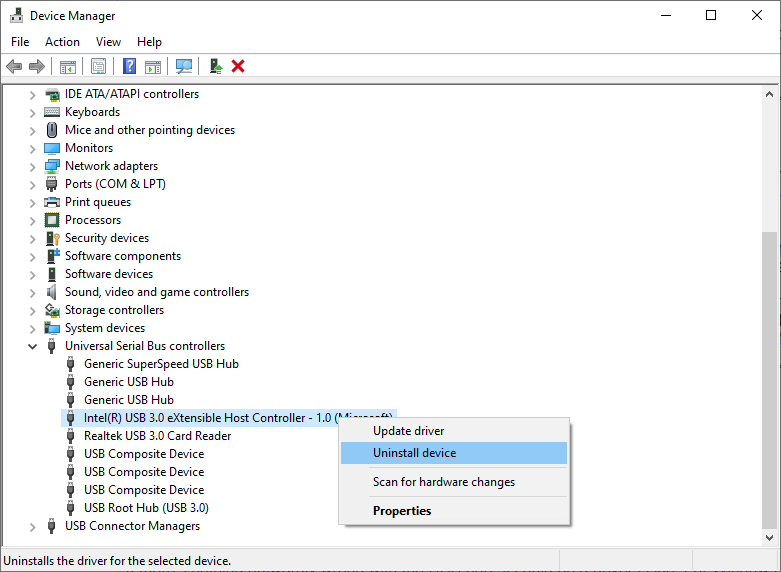Click the Update device driver toolbar icon

pos(214,66)
